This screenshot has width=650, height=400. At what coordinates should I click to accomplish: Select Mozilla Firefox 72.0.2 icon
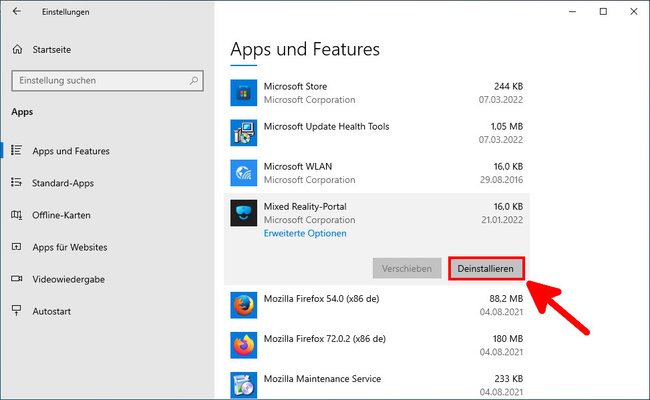(x=244, y=345)
